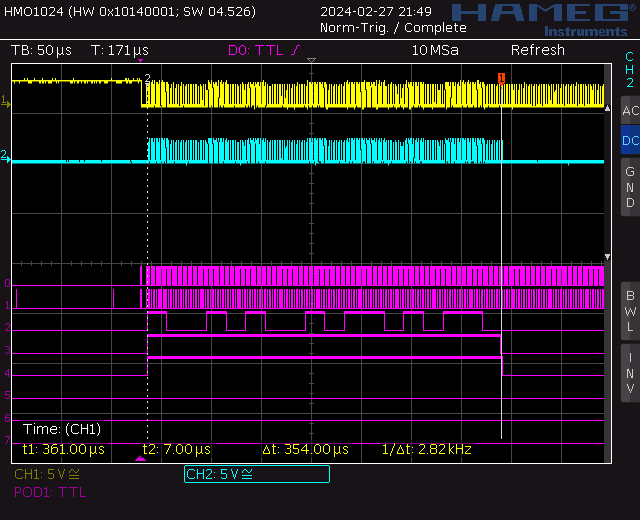Click the trigger position triangle at top center
This screenshot has width=640, height=520.
312,62
